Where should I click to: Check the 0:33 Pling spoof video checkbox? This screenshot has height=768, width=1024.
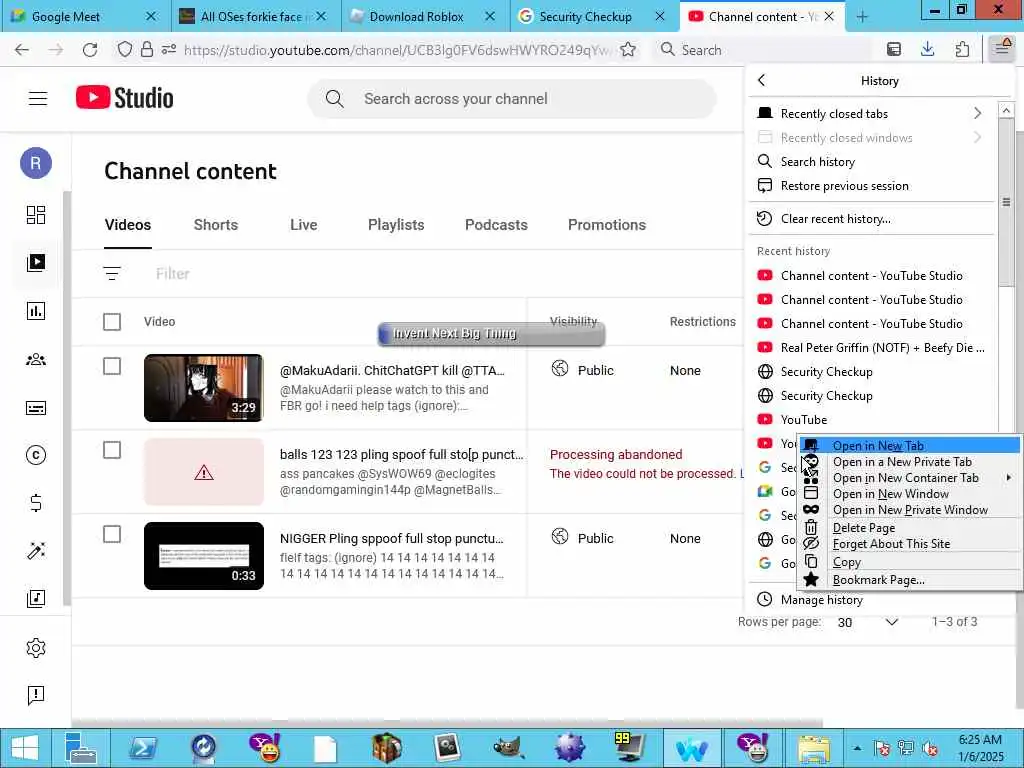[x=112, y=534]
